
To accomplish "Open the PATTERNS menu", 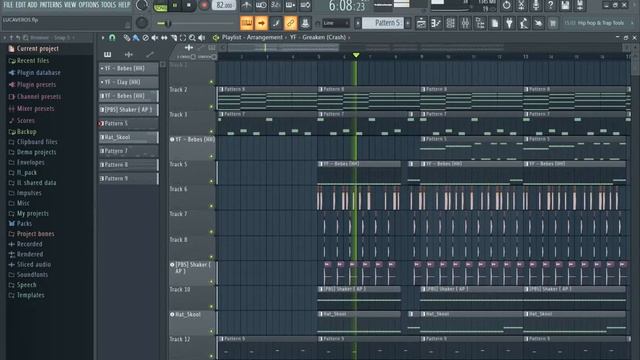I will (51, 5).
